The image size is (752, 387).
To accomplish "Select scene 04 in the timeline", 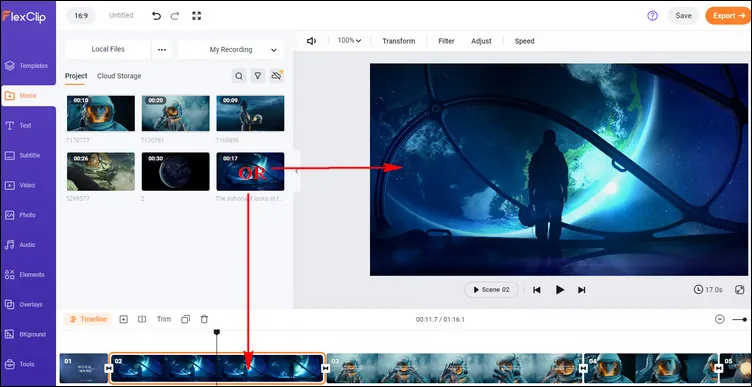I will pos(651,368).
